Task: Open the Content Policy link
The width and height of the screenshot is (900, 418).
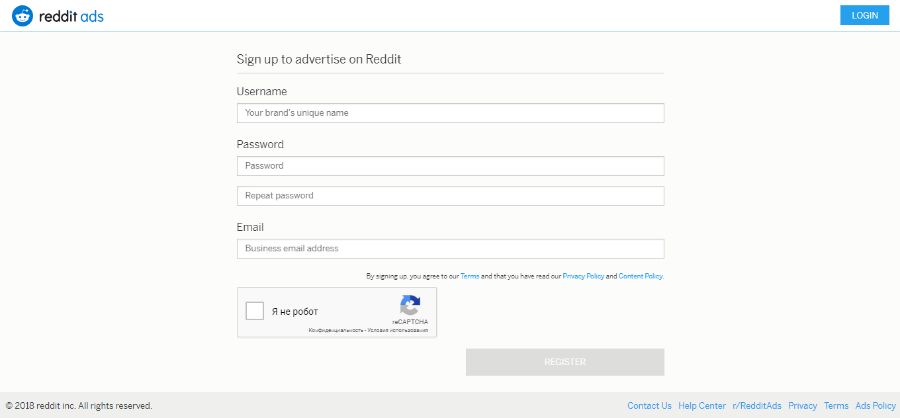Action: [640, 276]
